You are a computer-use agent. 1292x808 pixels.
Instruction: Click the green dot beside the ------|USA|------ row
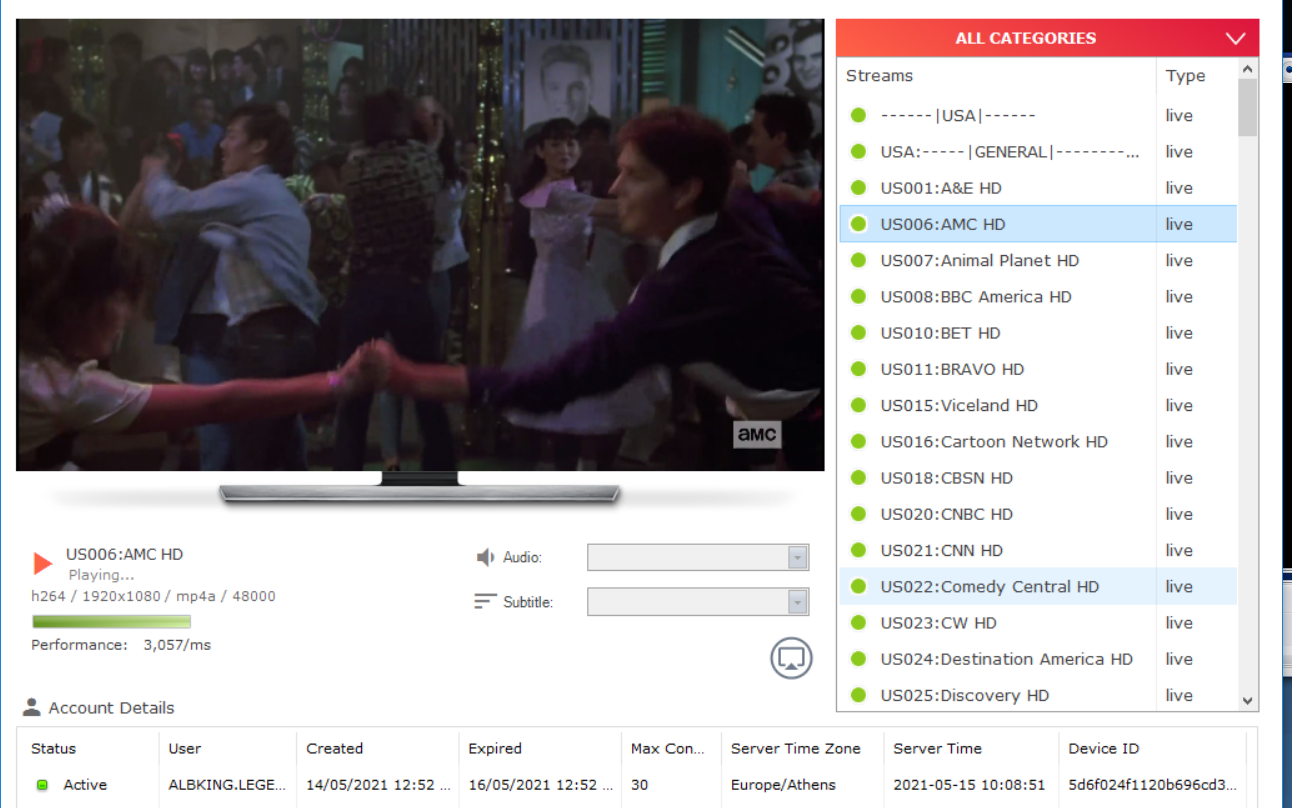coord(858,115)
